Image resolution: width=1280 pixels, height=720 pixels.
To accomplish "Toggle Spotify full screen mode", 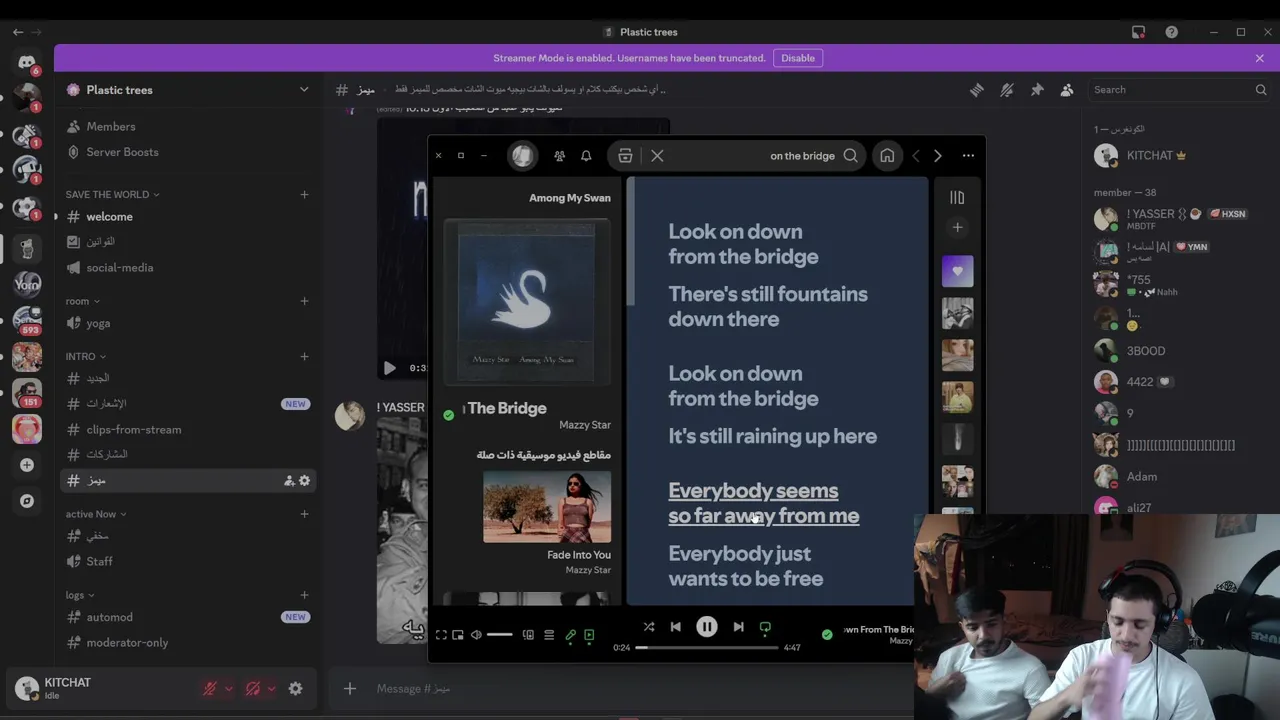I will pos(441,635).
